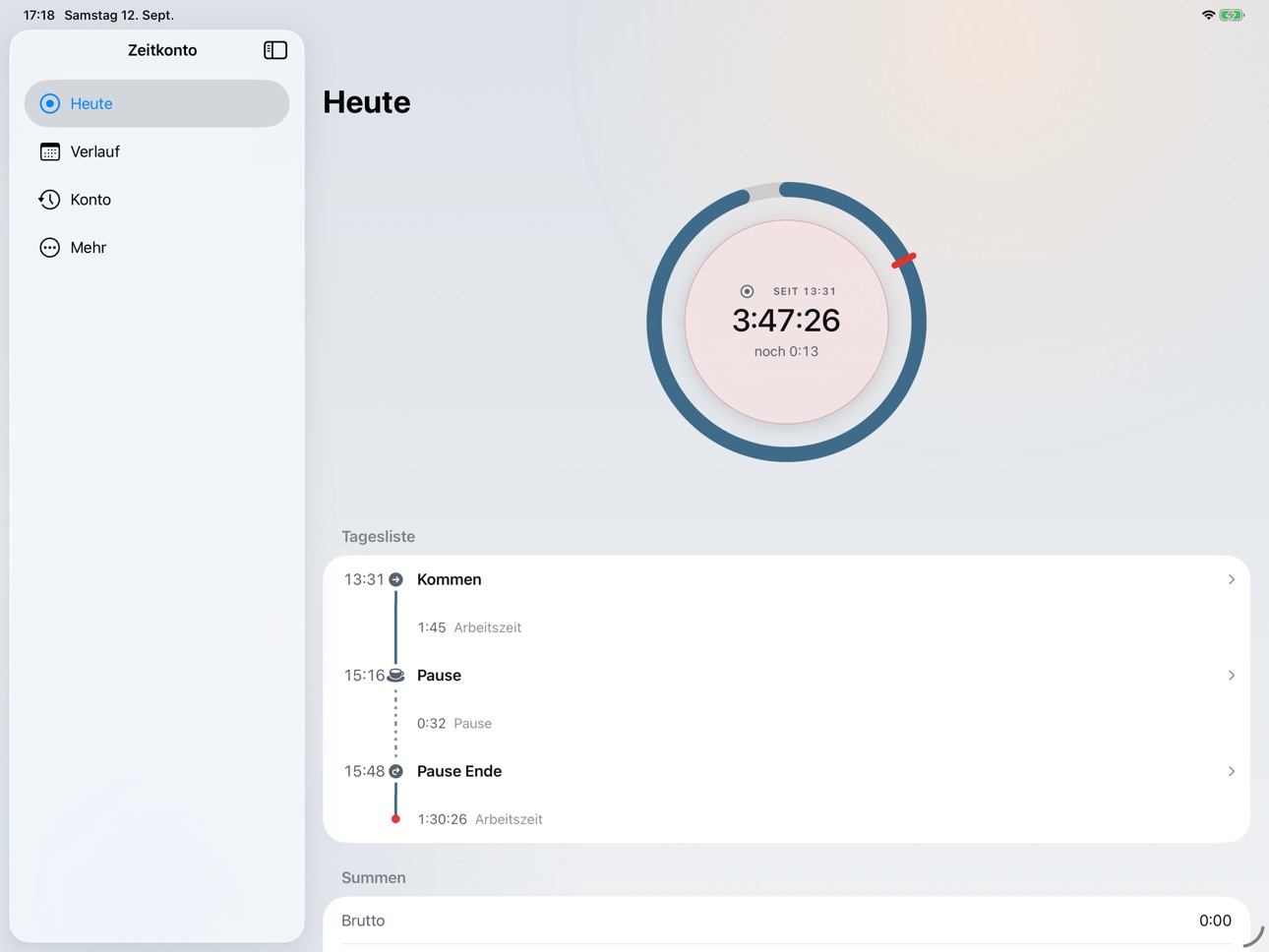This screenshot has width=1269, height=952.
Task: Tap the Pause Ende resume icon at 15:48
Action: tap(395, 772)
